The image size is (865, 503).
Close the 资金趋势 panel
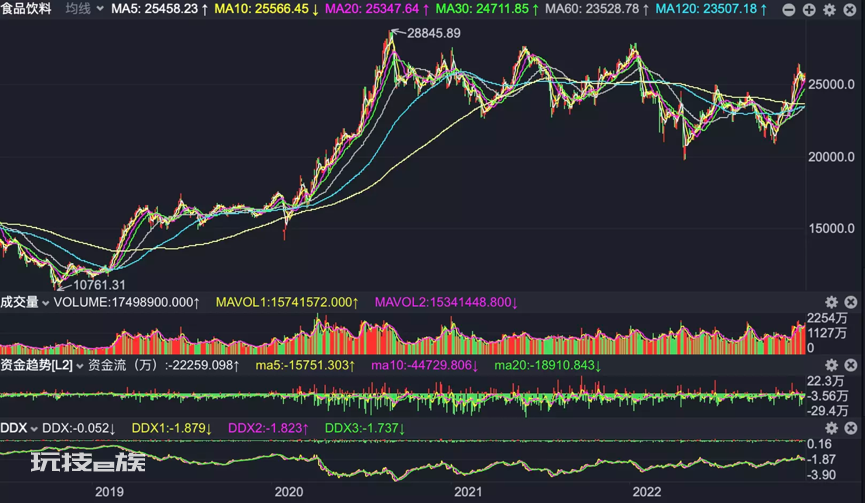pyautogui.click(x=851, y=365)
